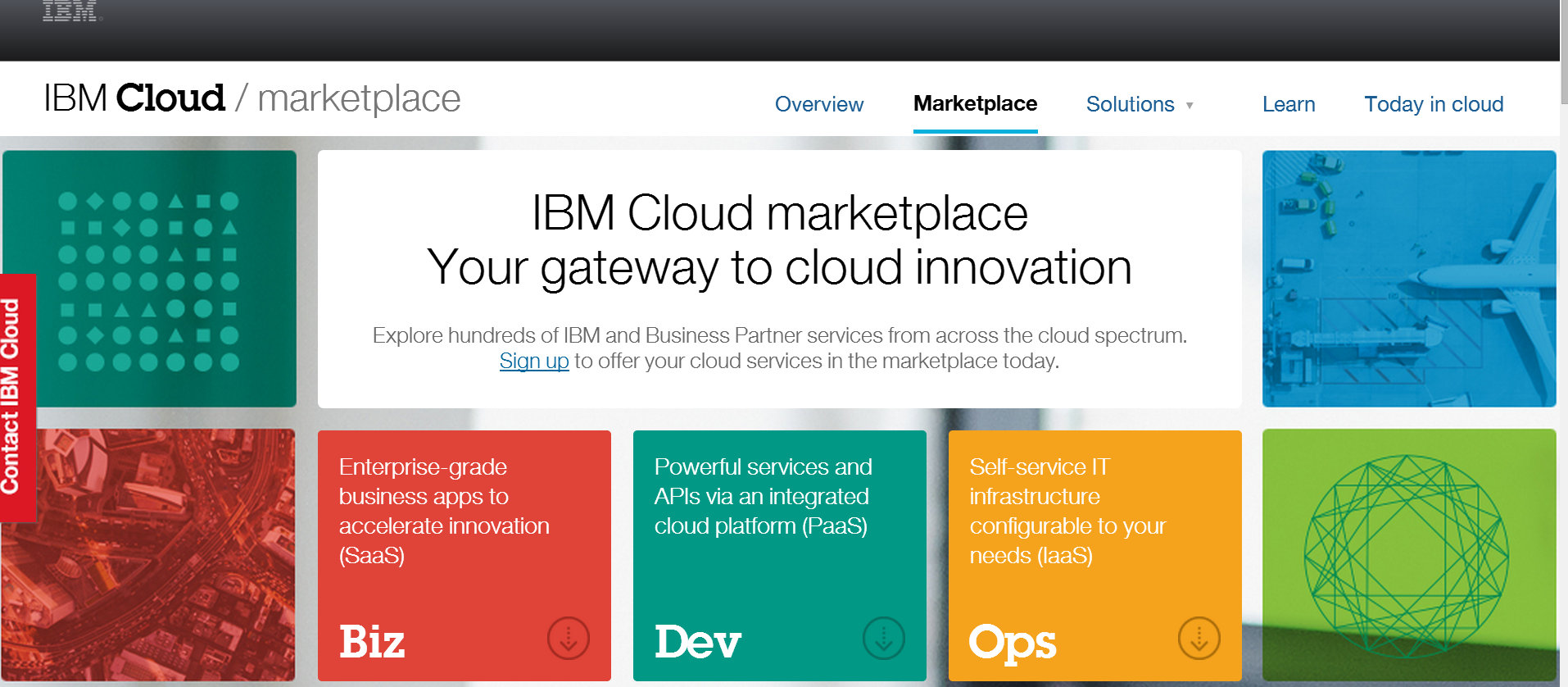Click the green geometric circle thumbnail
This screenshot has width=1568, height=687.
1408,555
